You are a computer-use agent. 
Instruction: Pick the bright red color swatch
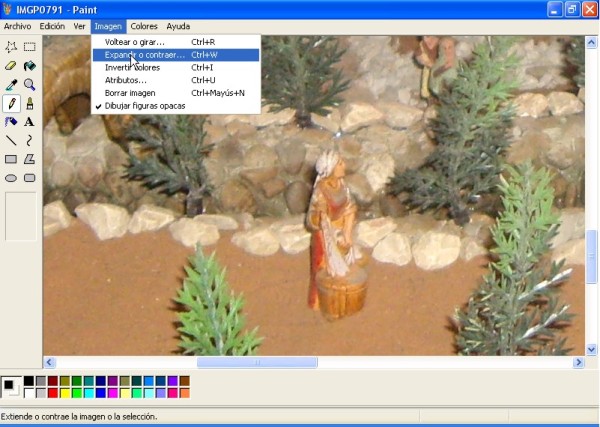pyautogui.click(x=53, y=393)
